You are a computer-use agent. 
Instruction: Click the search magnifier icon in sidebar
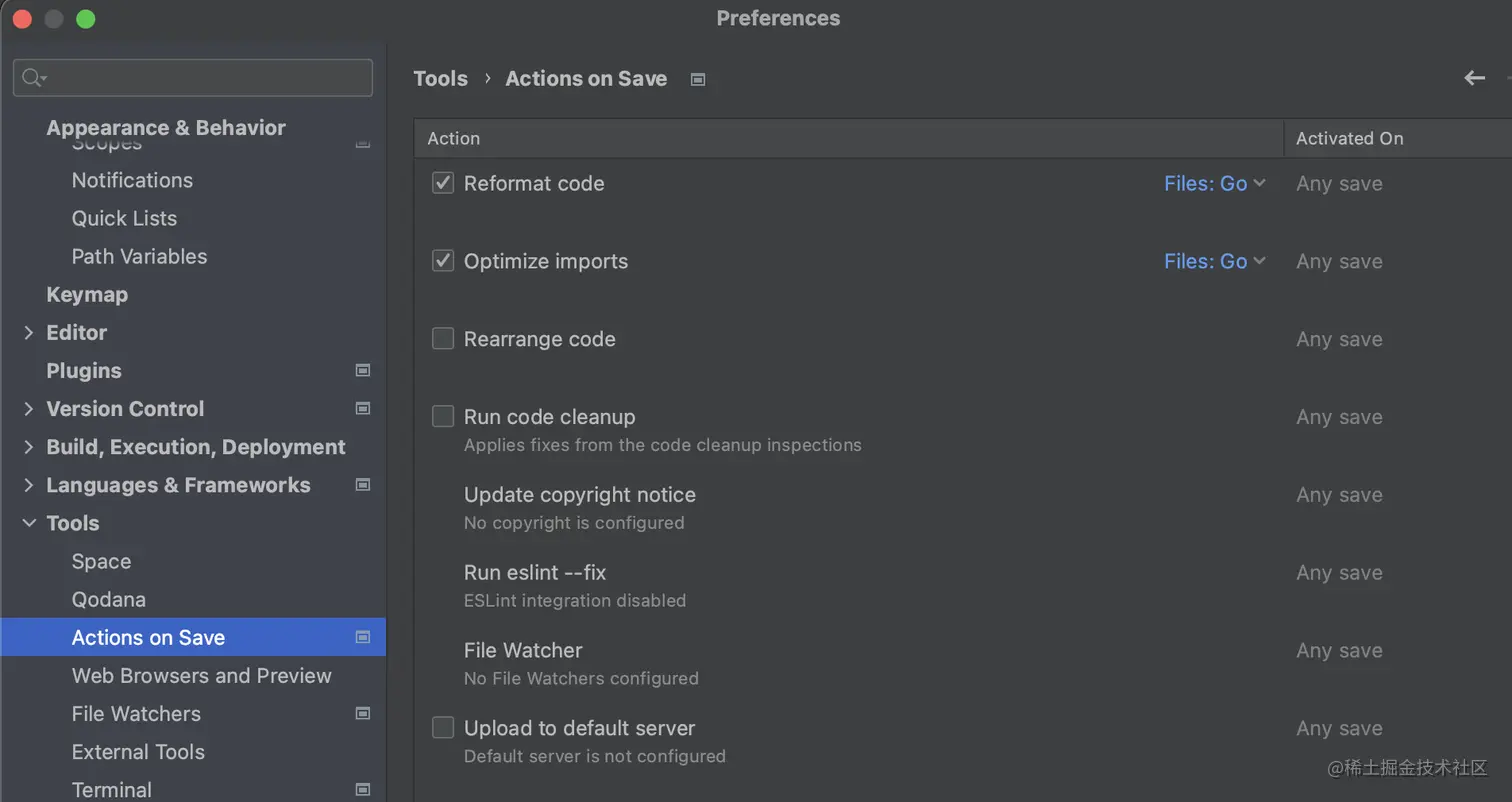(x=32, y=78)
